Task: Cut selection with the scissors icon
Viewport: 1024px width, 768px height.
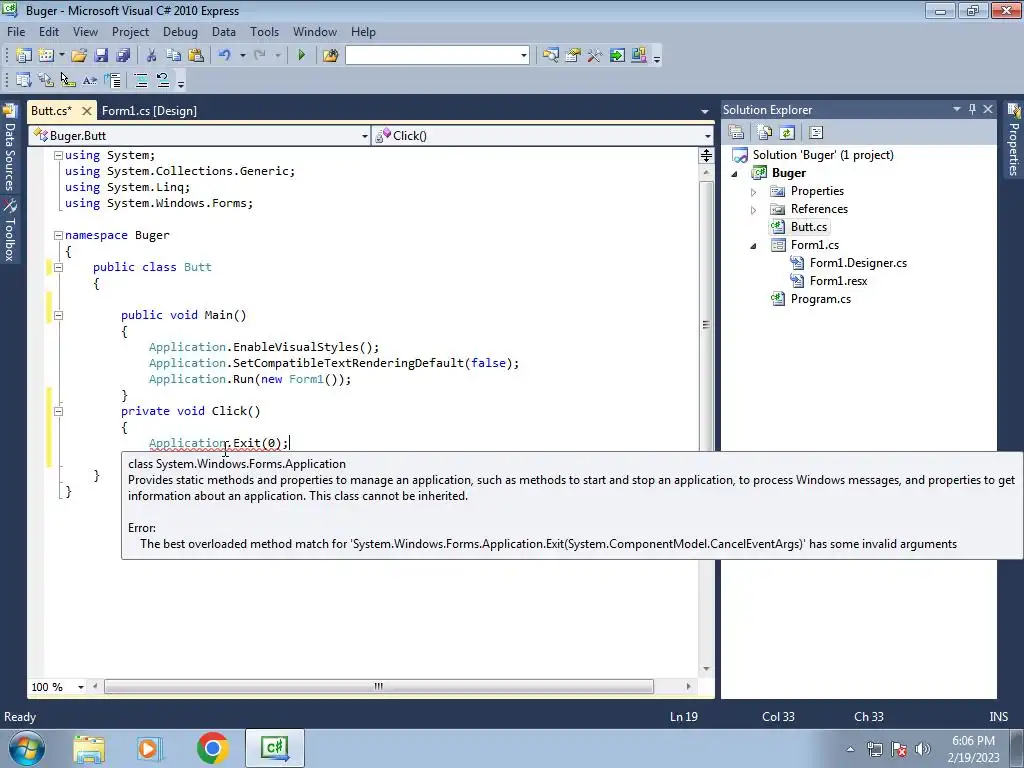Action: 151,56
